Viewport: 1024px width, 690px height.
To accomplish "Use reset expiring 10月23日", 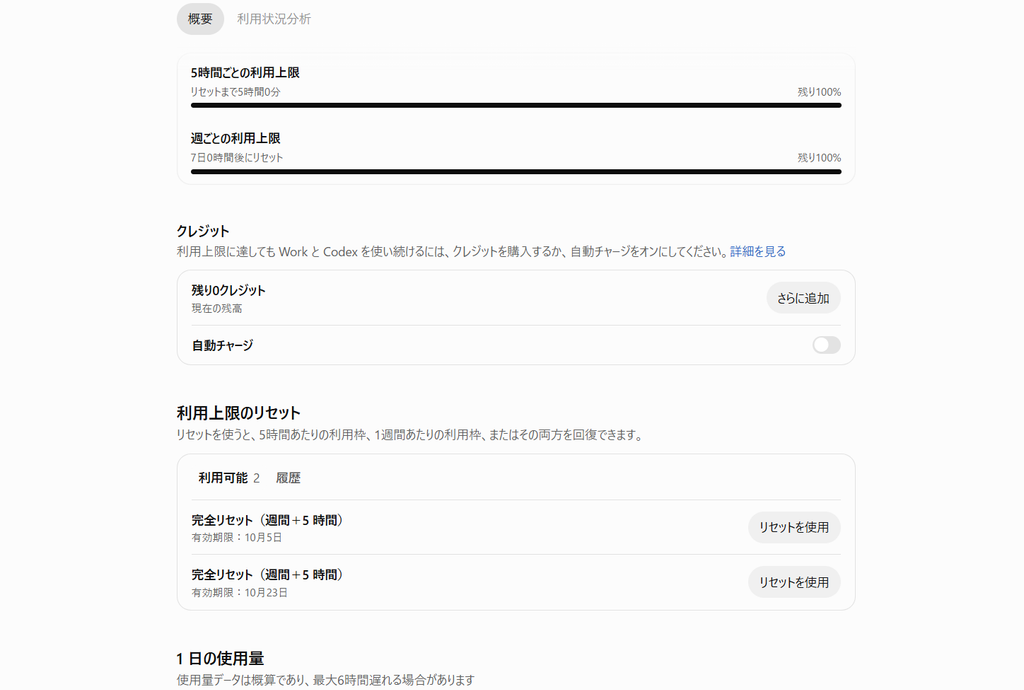I will click(x=794, y=582).
